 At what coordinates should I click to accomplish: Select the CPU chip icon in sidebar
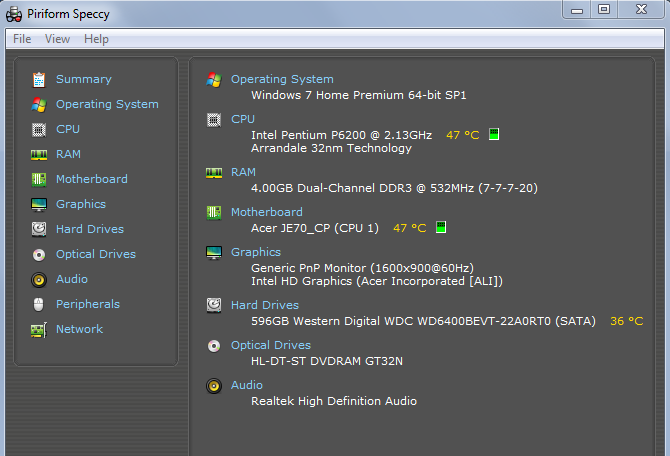point(39,129)
